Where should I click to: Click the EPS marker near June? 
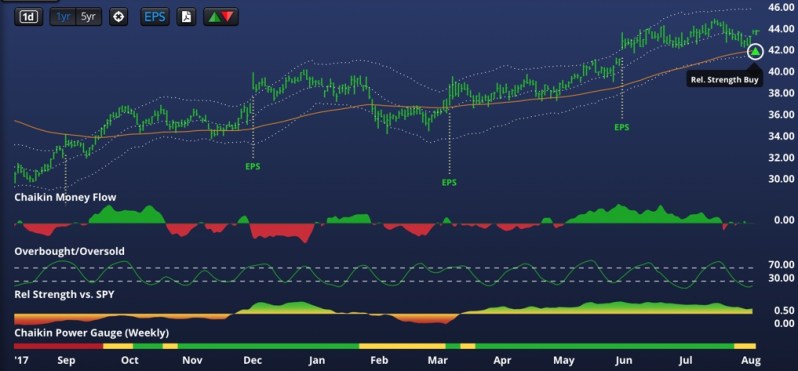[621, 127]
